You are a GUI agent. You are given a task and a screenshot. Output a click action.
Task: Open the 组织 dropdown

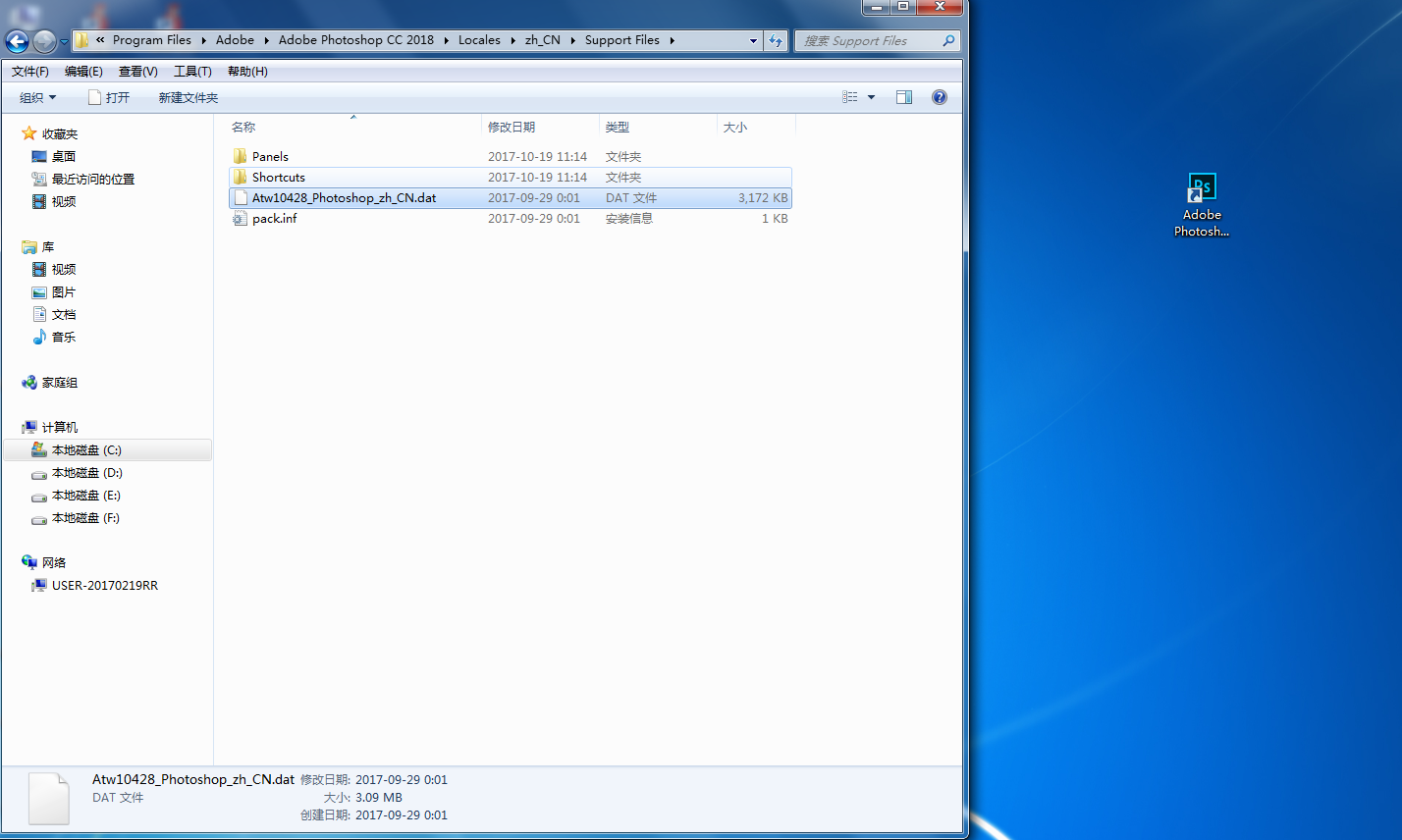(38, 97)
